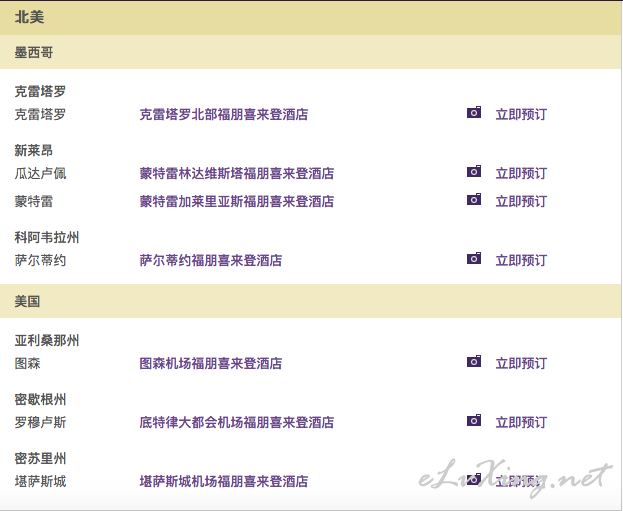
Task: Click the 密歇根州 state label
Action: (x=40, y=399)
